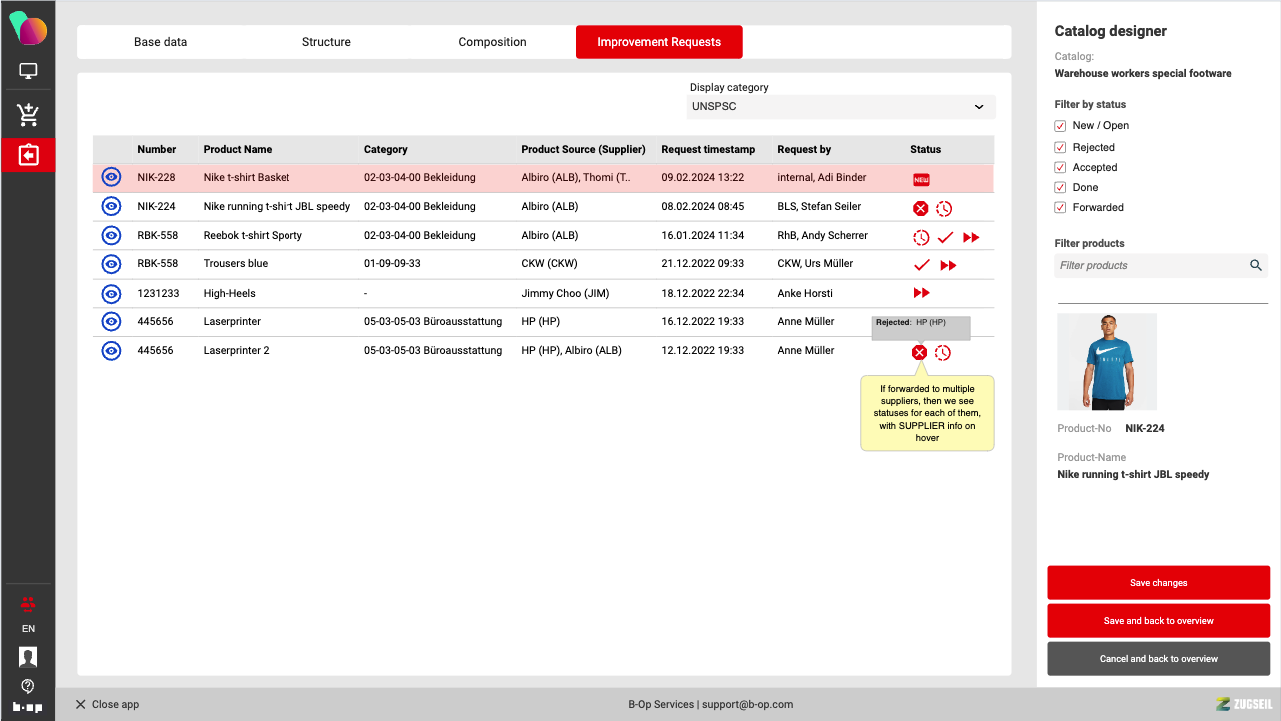
Task: Uncheck the New / Open status filter
Action: coord(1060,126)
